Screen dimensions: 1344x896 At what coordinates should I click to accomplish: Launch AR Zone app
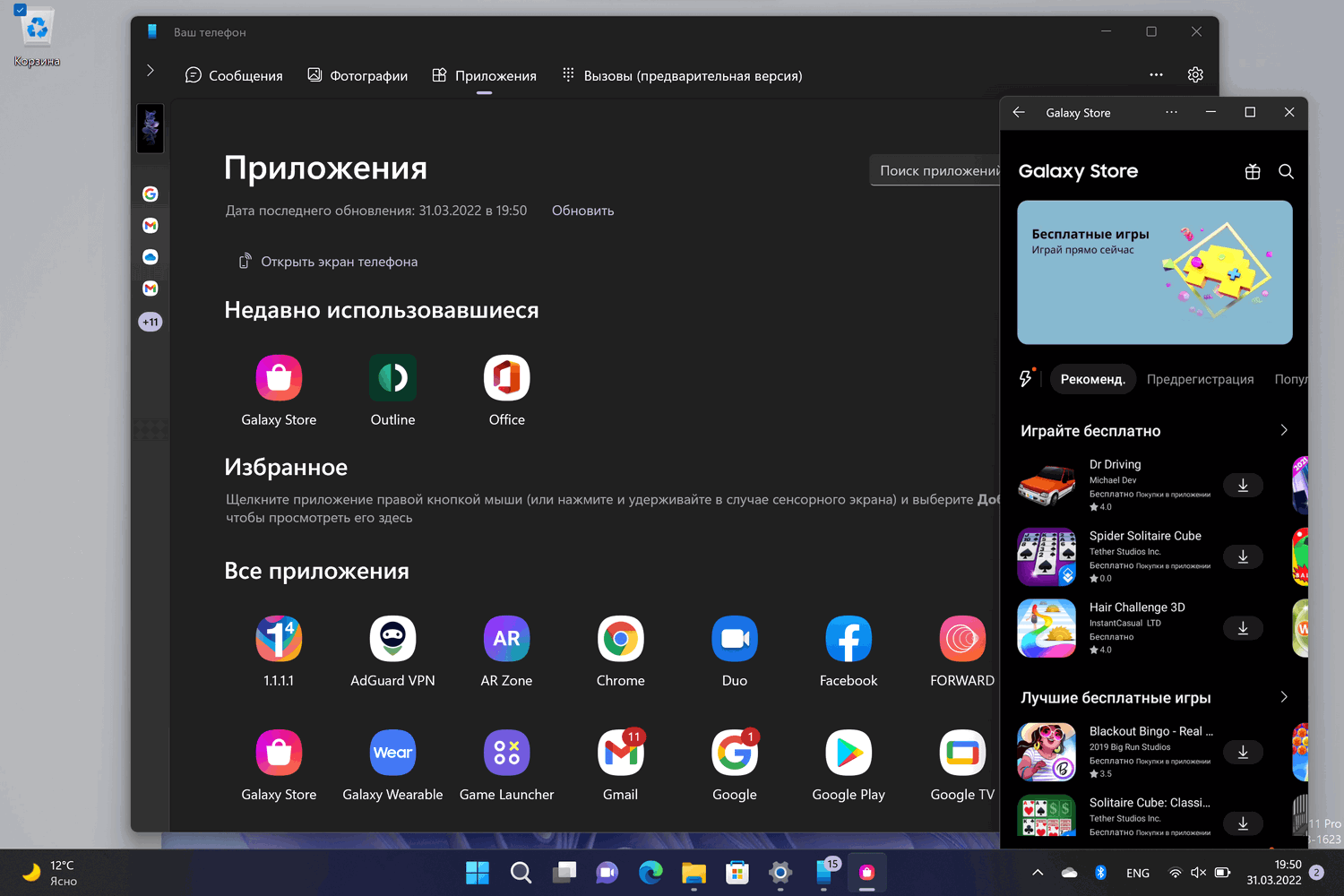point(506,639)
